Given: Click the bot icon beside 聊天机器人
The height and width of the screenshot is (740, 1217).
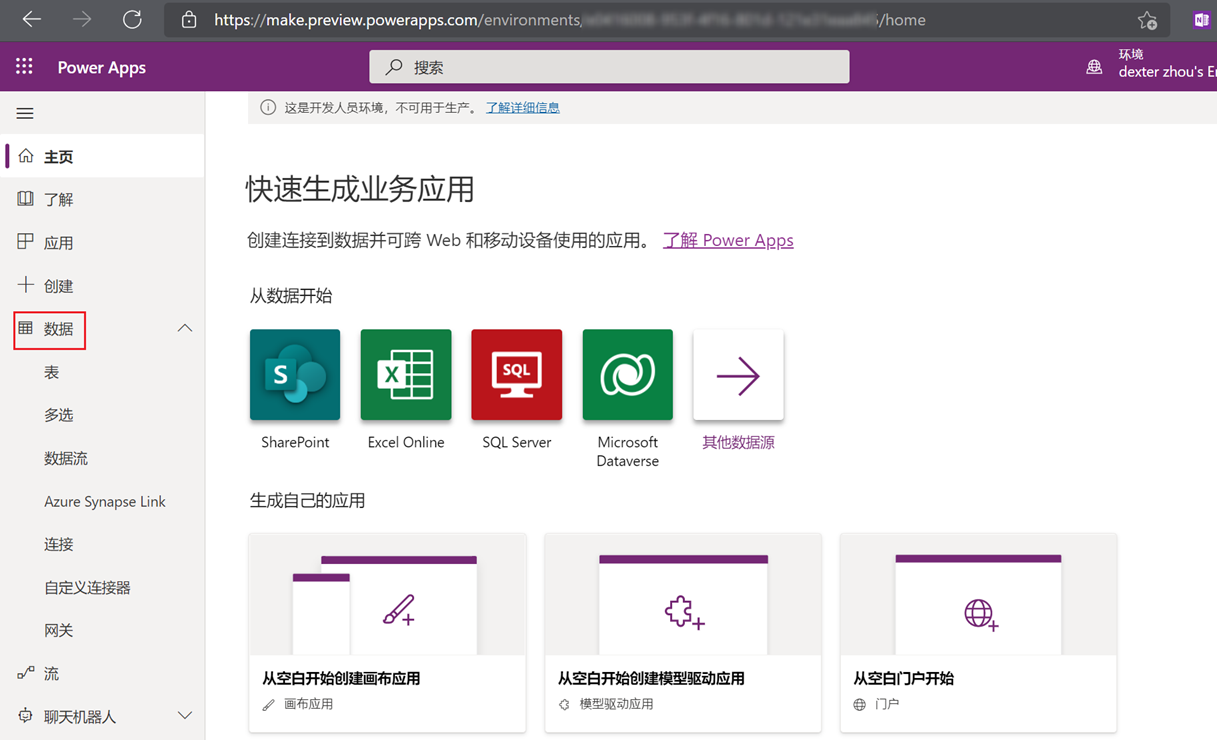Looking at the screenshot, I should [26, 716].
